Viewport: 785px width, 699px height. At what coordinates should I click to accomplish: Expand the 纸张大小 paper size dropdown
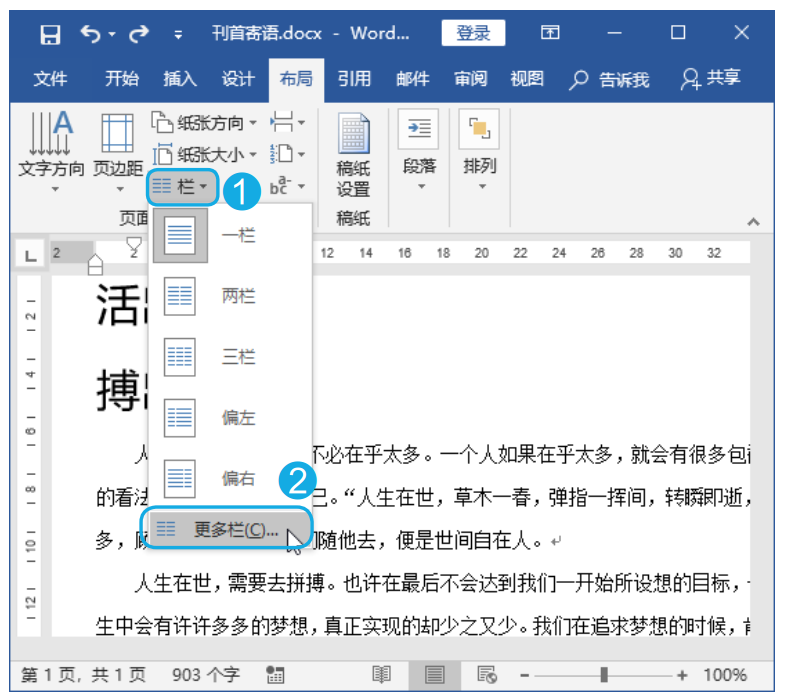point(204,154)
